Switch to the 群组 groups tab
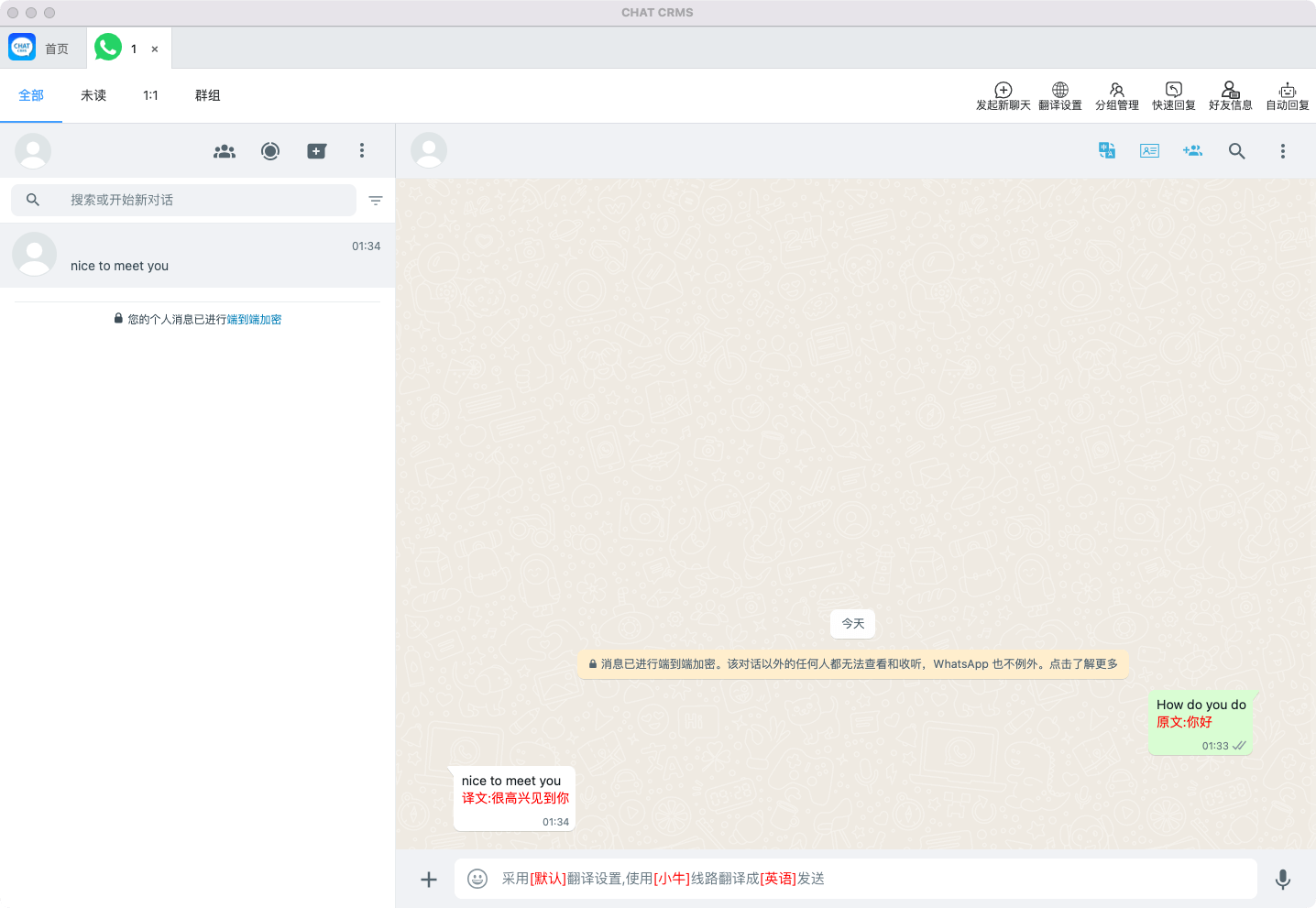This screenshot has height=908, width=1316. (207, 95)
